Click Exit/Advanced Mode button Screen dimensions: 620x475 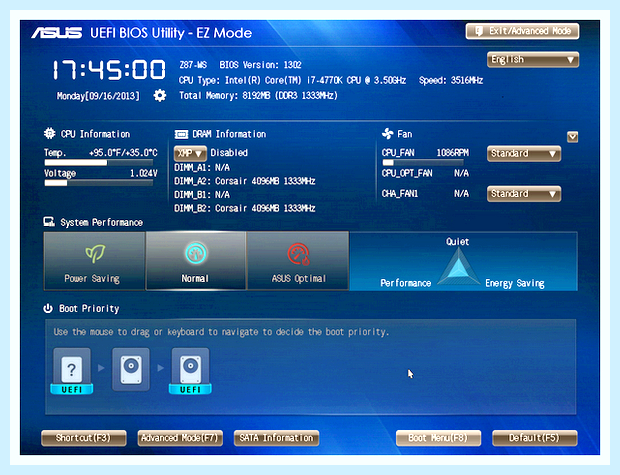(x=522, y=31)
